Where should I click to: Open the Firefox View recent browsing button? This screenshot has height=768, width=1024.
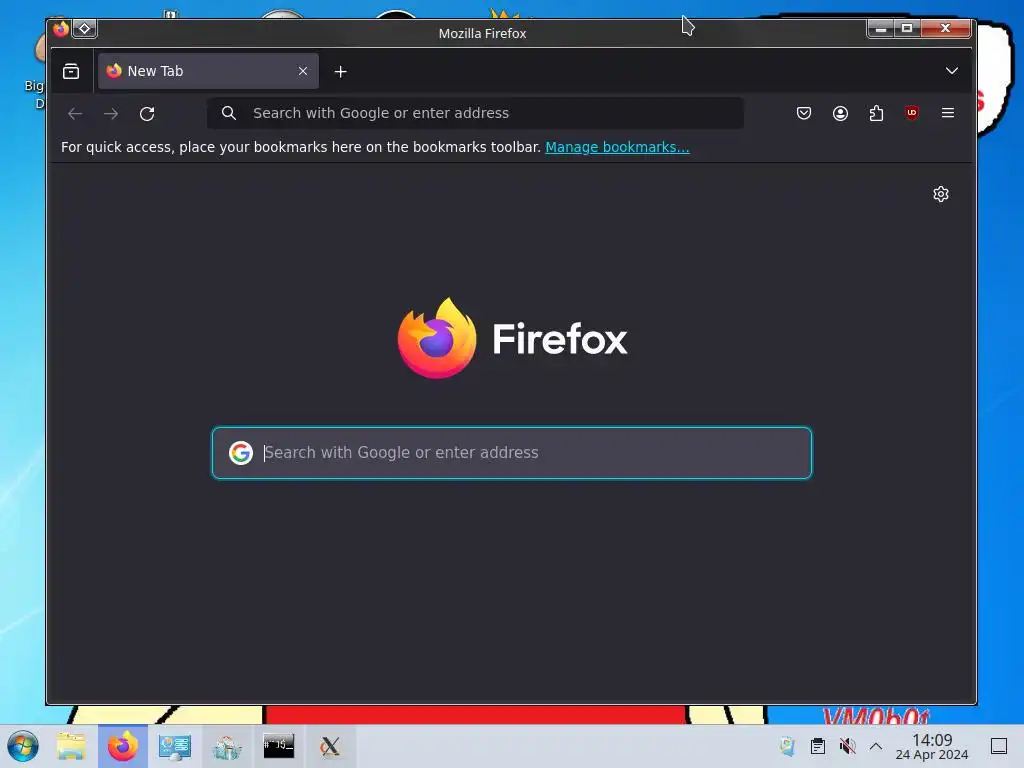[71, 71]
